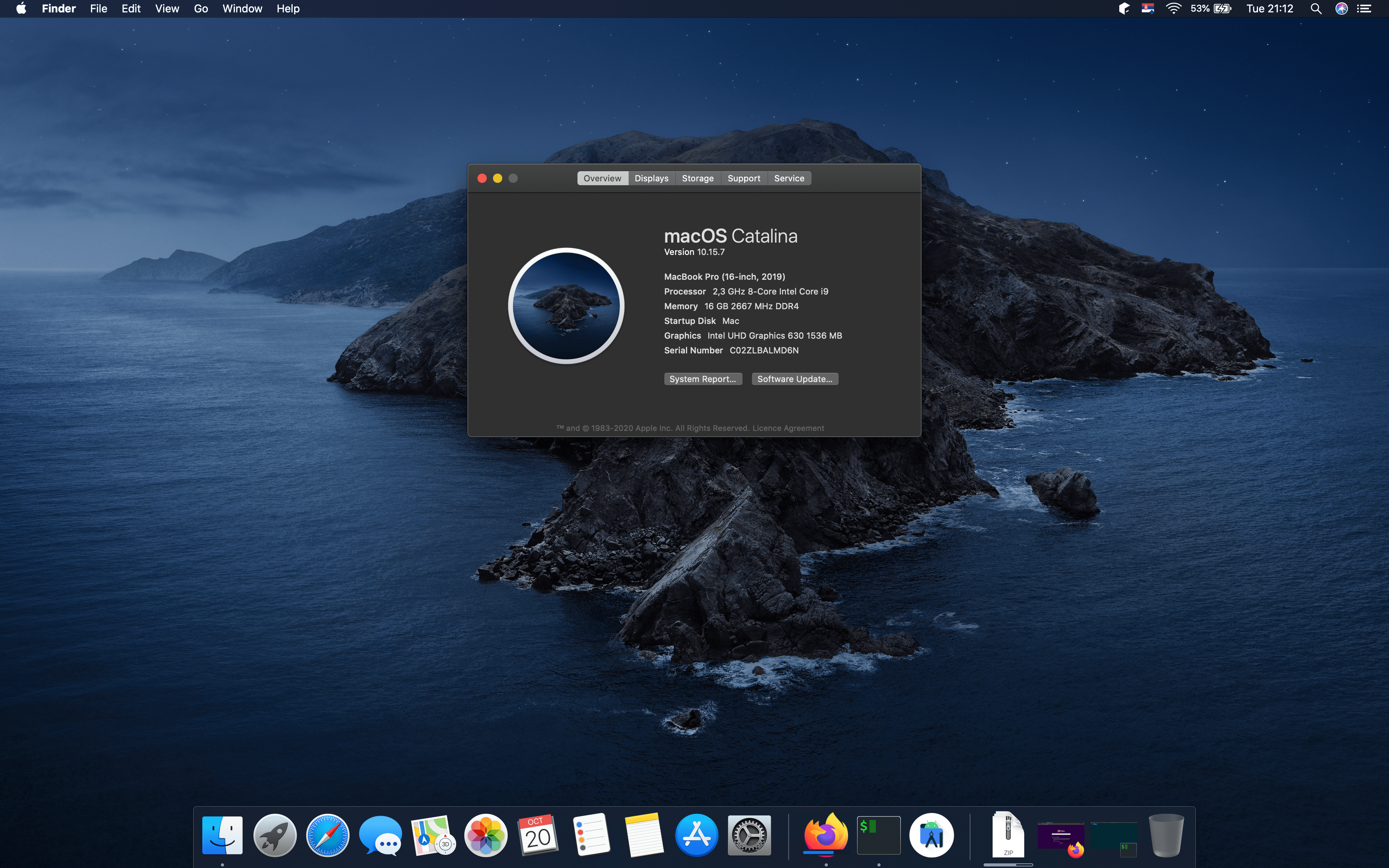Click the dark shield icon in the menu bar

click(1124, 9)
